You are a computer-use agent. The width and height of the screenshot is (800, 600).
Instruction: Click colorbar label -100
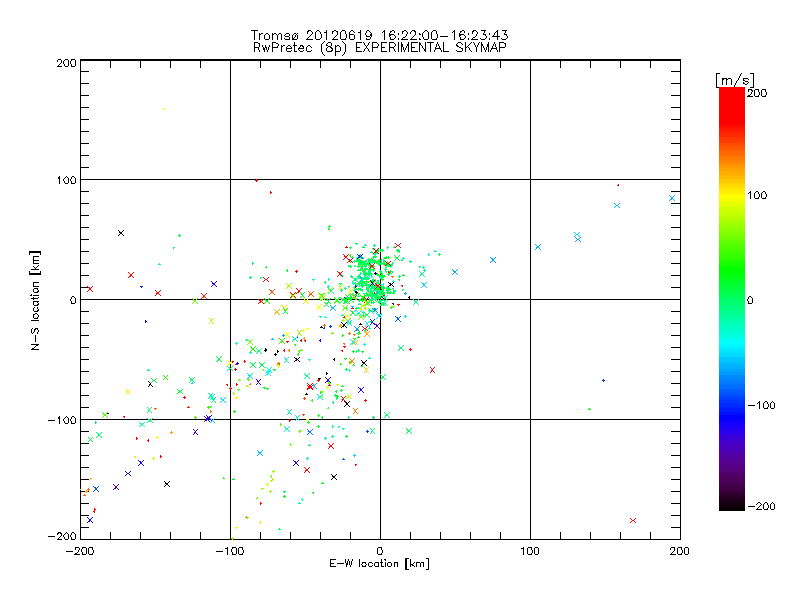click(761, 405)
